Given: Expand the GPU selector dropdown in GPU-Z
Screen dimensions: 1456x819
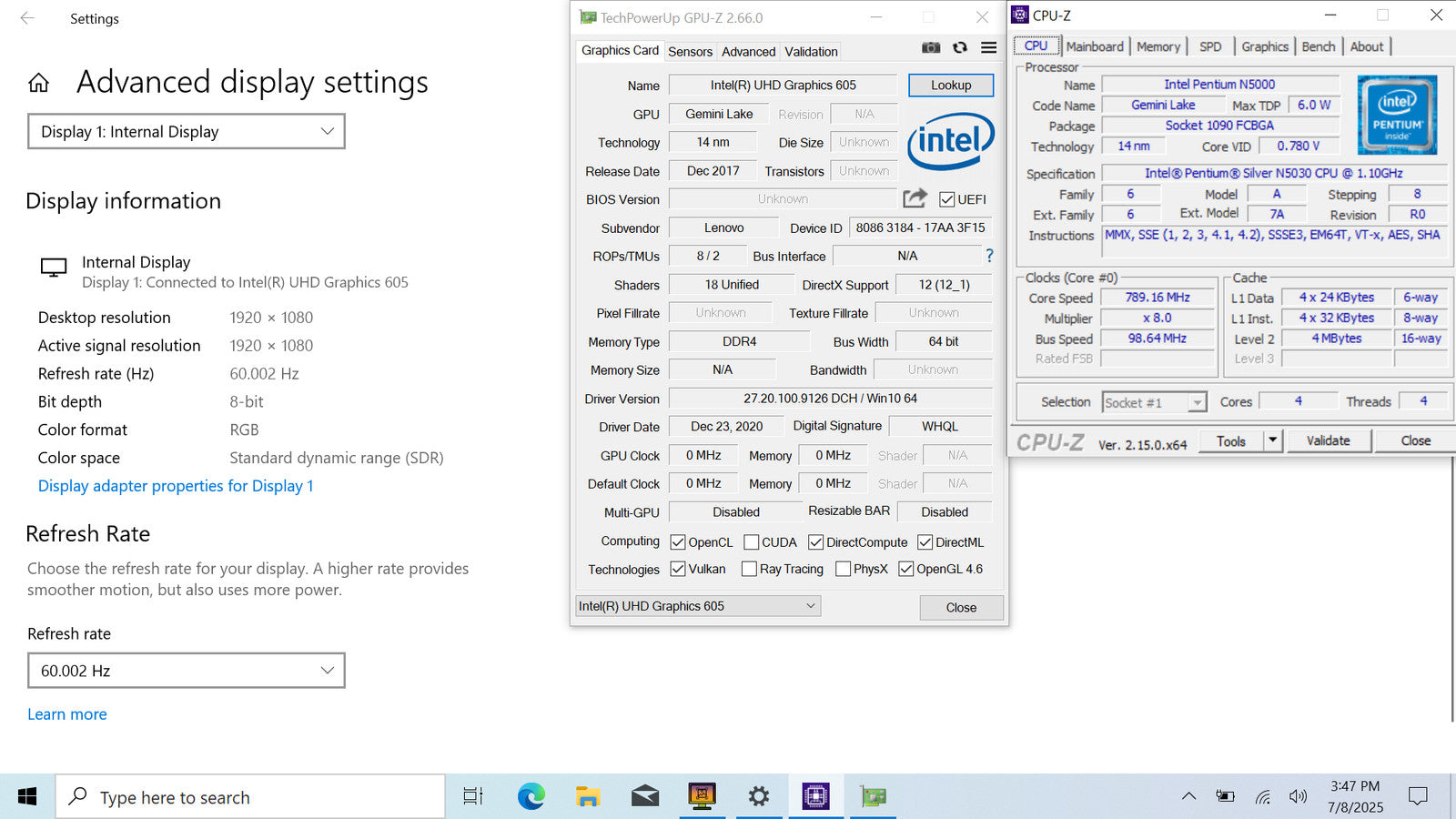Looking at the screenshot, I should coord(698,606).
